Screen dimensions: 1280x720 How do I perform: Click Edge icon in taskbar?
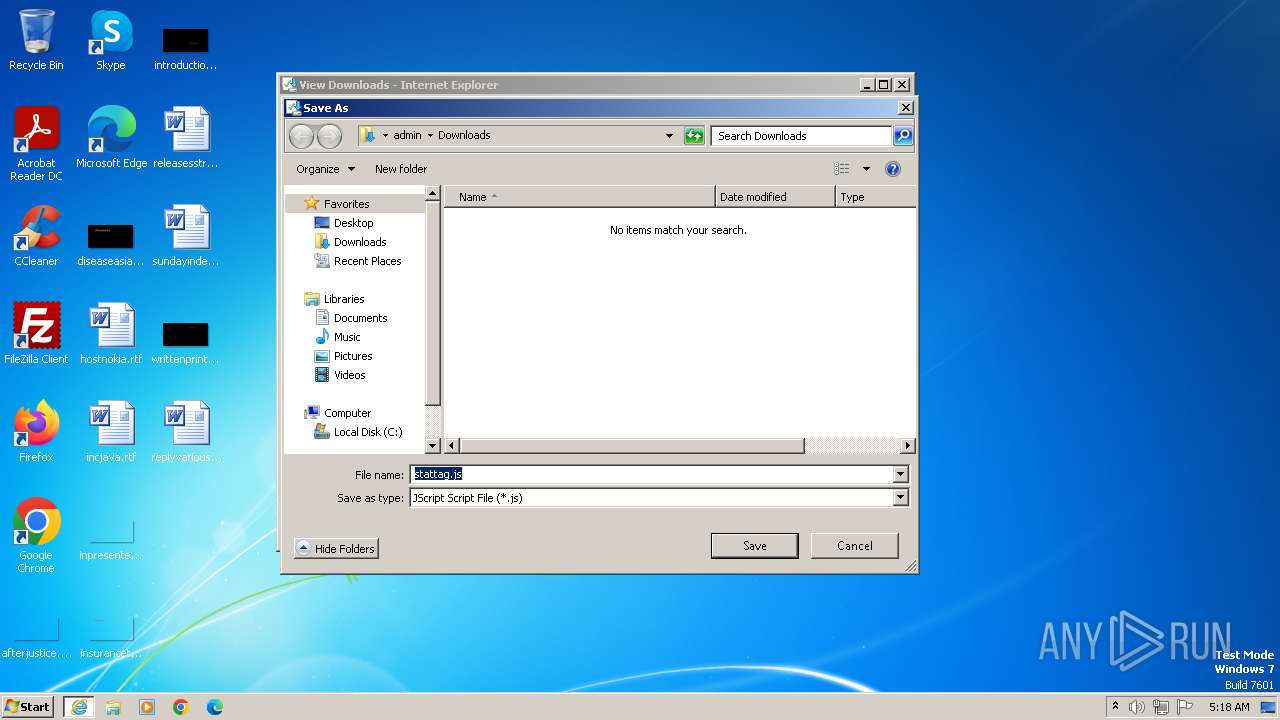pyautogui.click(x=215, y=707)
